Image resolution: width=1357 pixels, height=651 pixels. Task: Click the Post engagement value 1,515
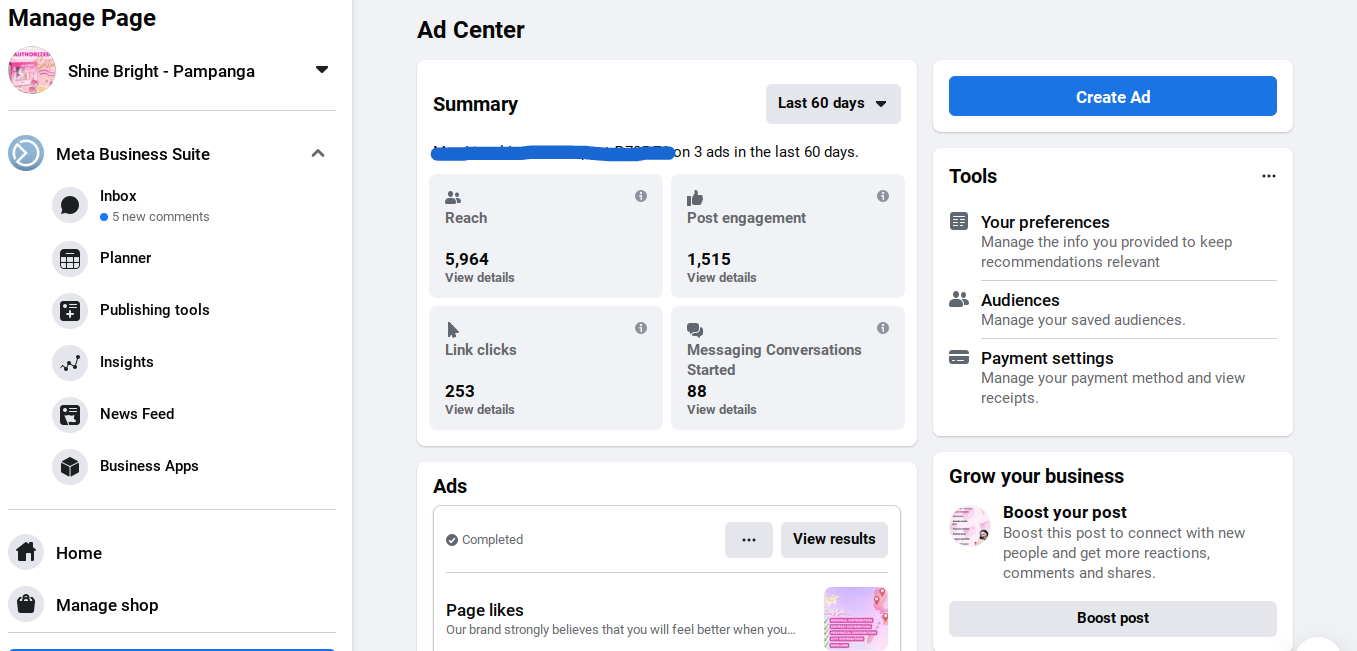pos(709,259)
